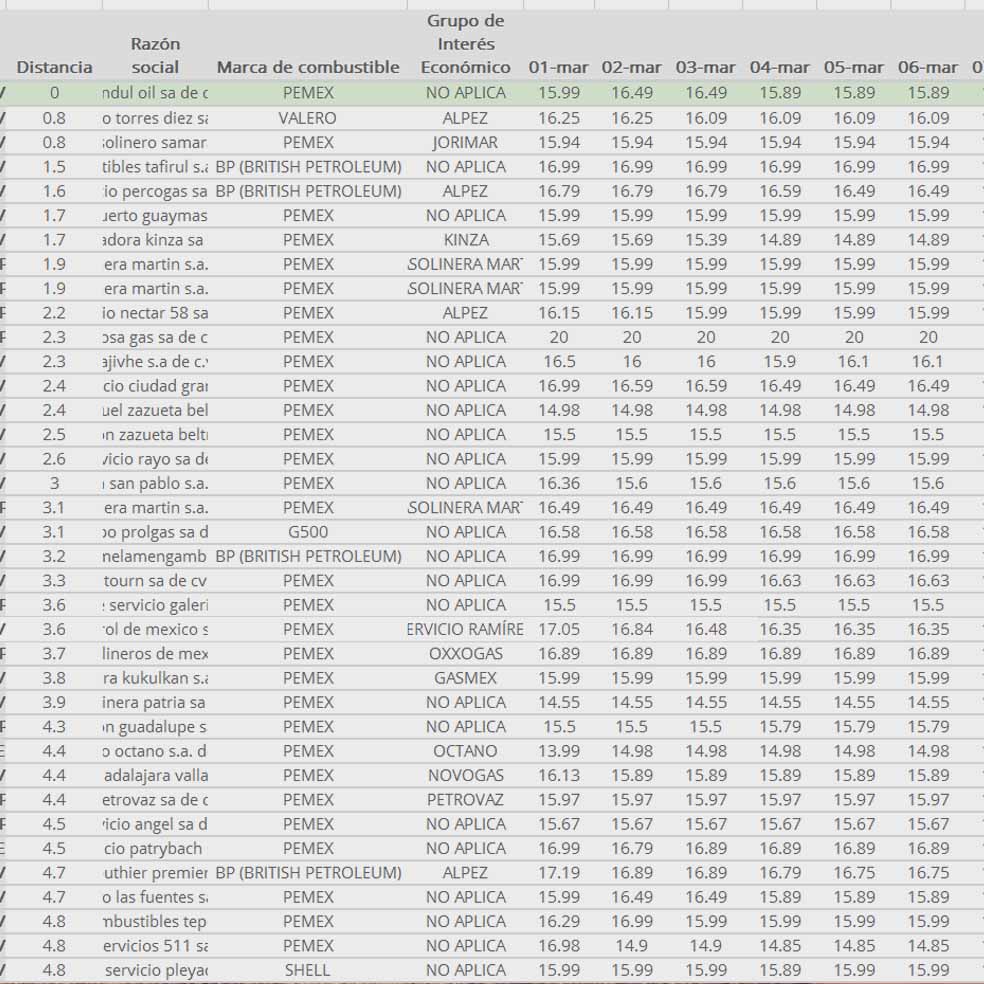Select the 01-mar column header

point(559,67)
